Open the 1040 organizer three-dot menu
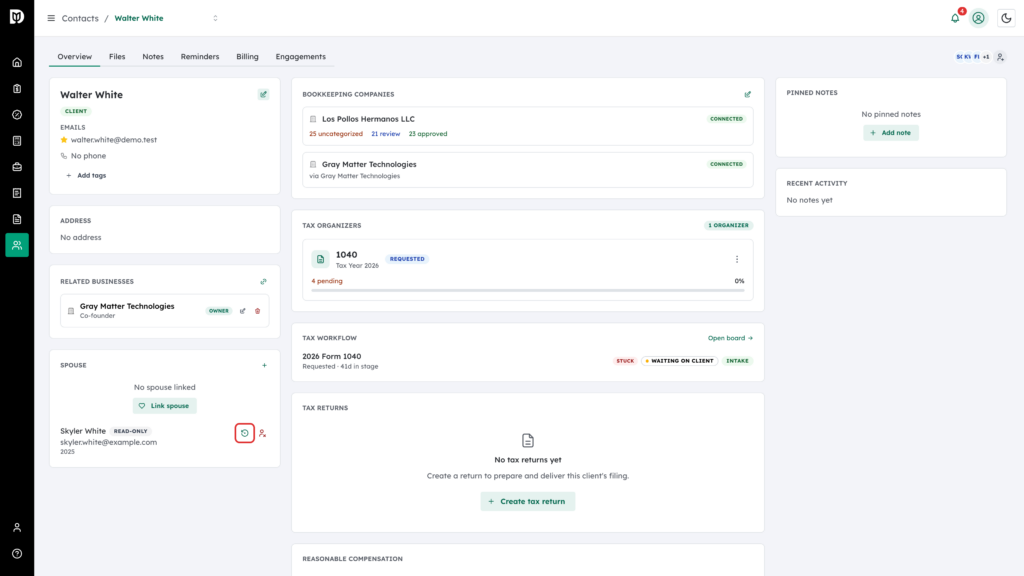This screenshot has width=1024, height=576. [x=737, y=259]
